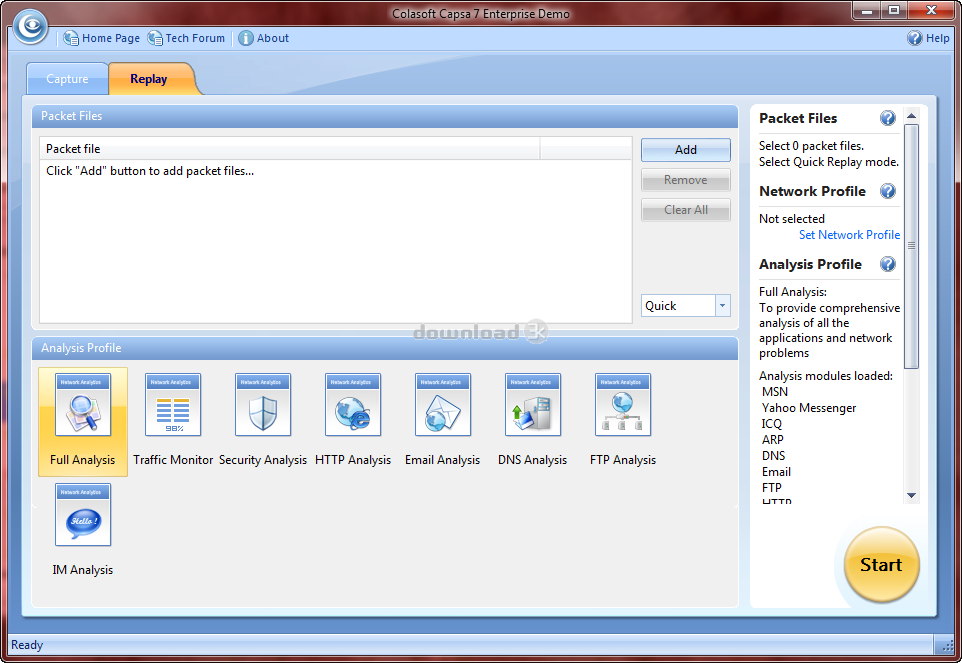Click the About menu text
Screen dimensions: 962x663
[273, 38]
